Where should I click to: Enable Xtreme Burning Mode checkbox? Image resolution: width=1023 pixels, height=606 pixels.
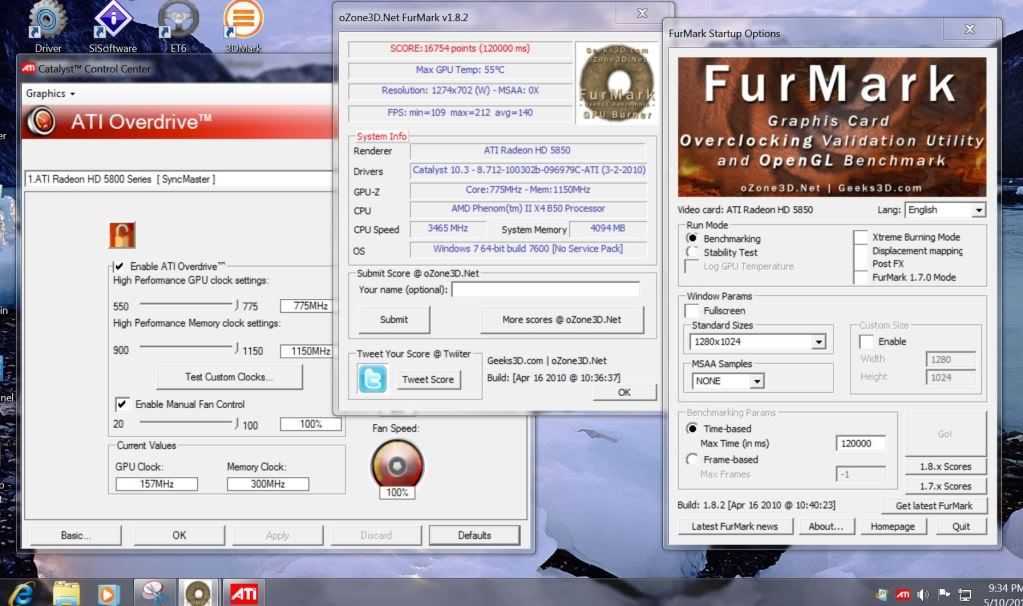point(861,237)
